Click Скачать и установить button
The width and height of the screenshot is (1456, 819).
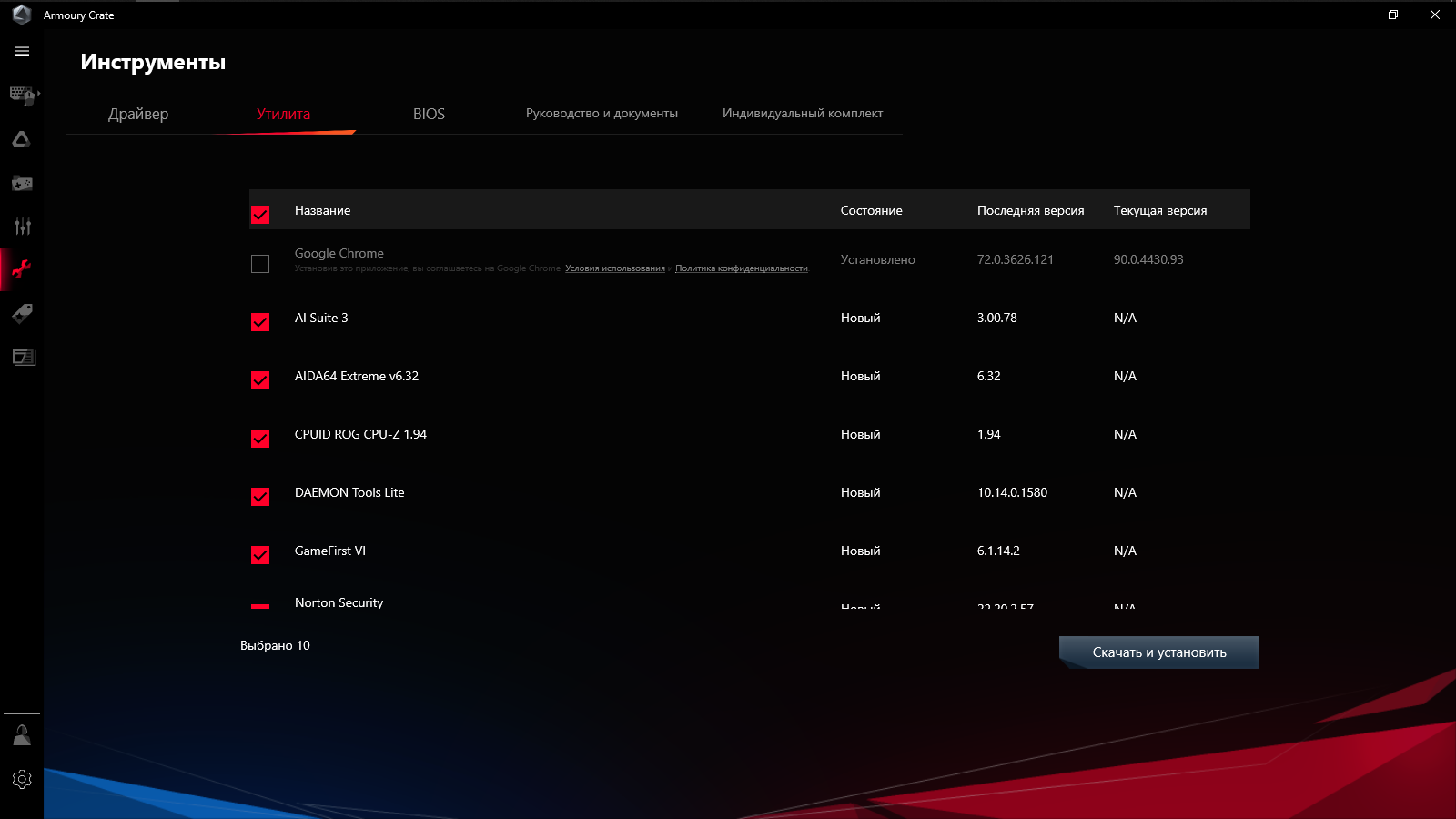[x=1159, y=652]
